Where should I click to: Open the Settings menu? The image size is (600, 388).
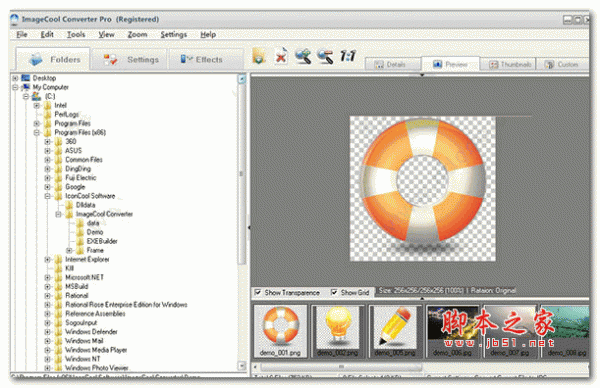coord(174,34)
